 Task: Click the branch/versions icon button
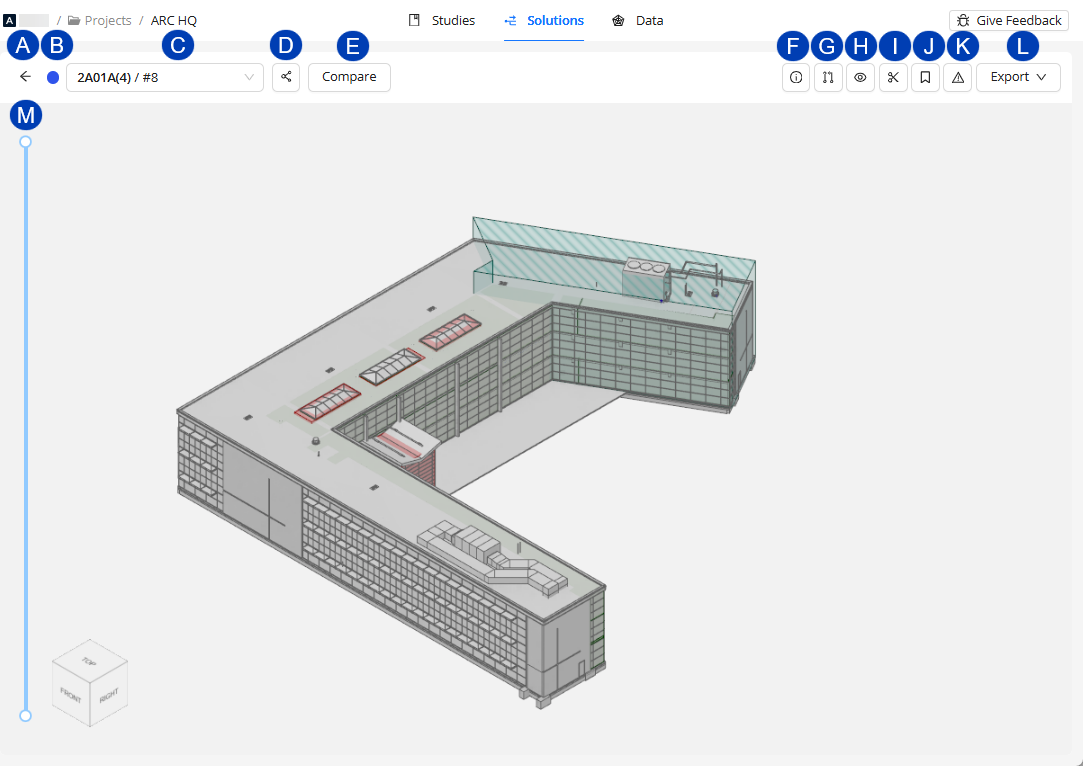pos(828,77)
